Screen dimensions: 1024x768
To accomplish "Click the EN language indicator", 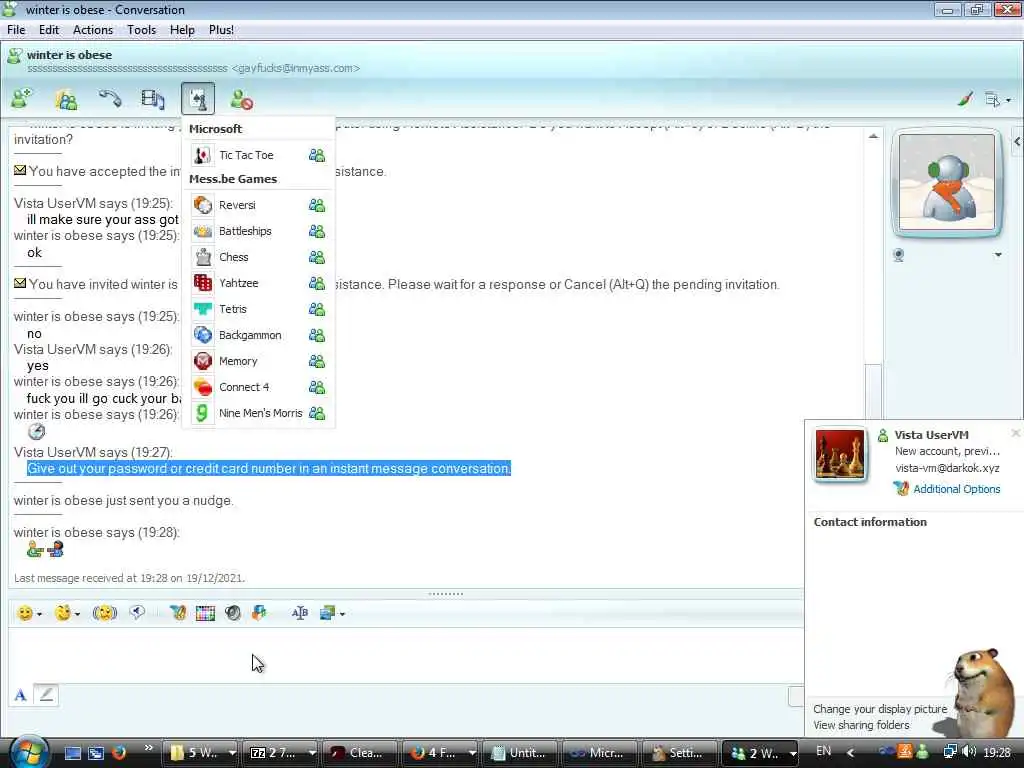I will [x=824, y=751].
